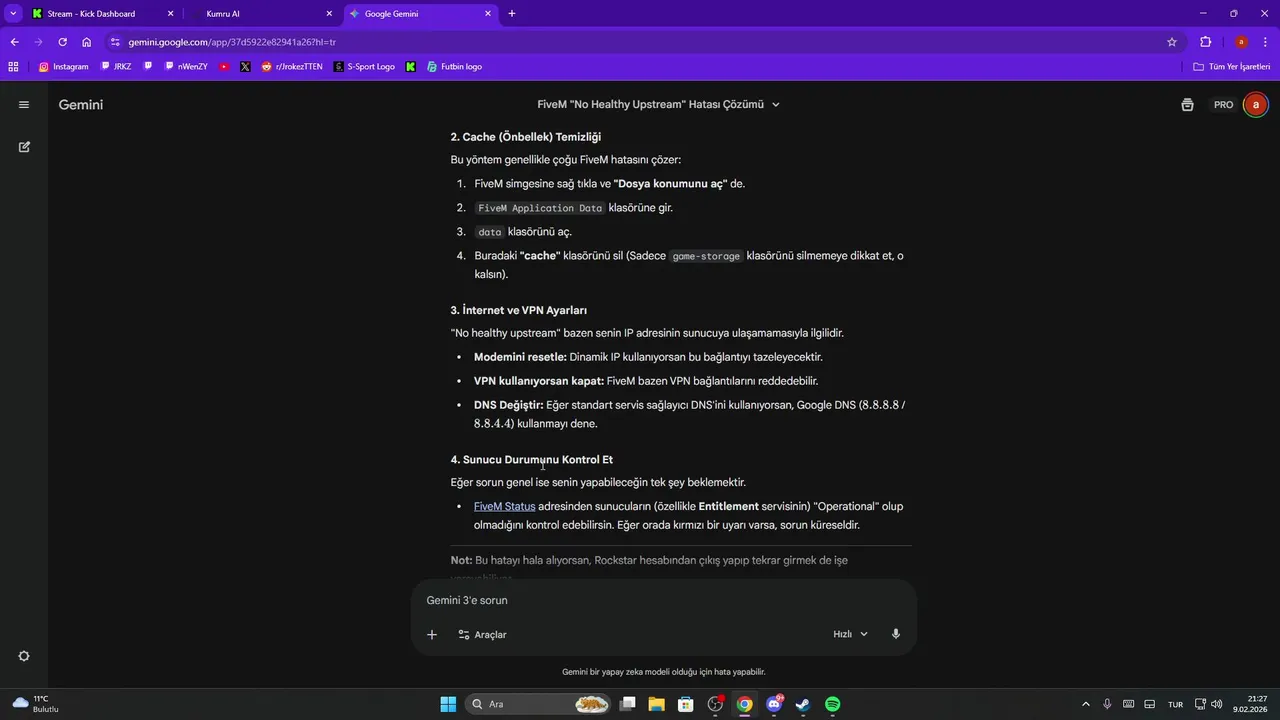This screenshot has height=720, width=1280.
Task: Open the YouTube bookmark icon
Action: [224, 67]
